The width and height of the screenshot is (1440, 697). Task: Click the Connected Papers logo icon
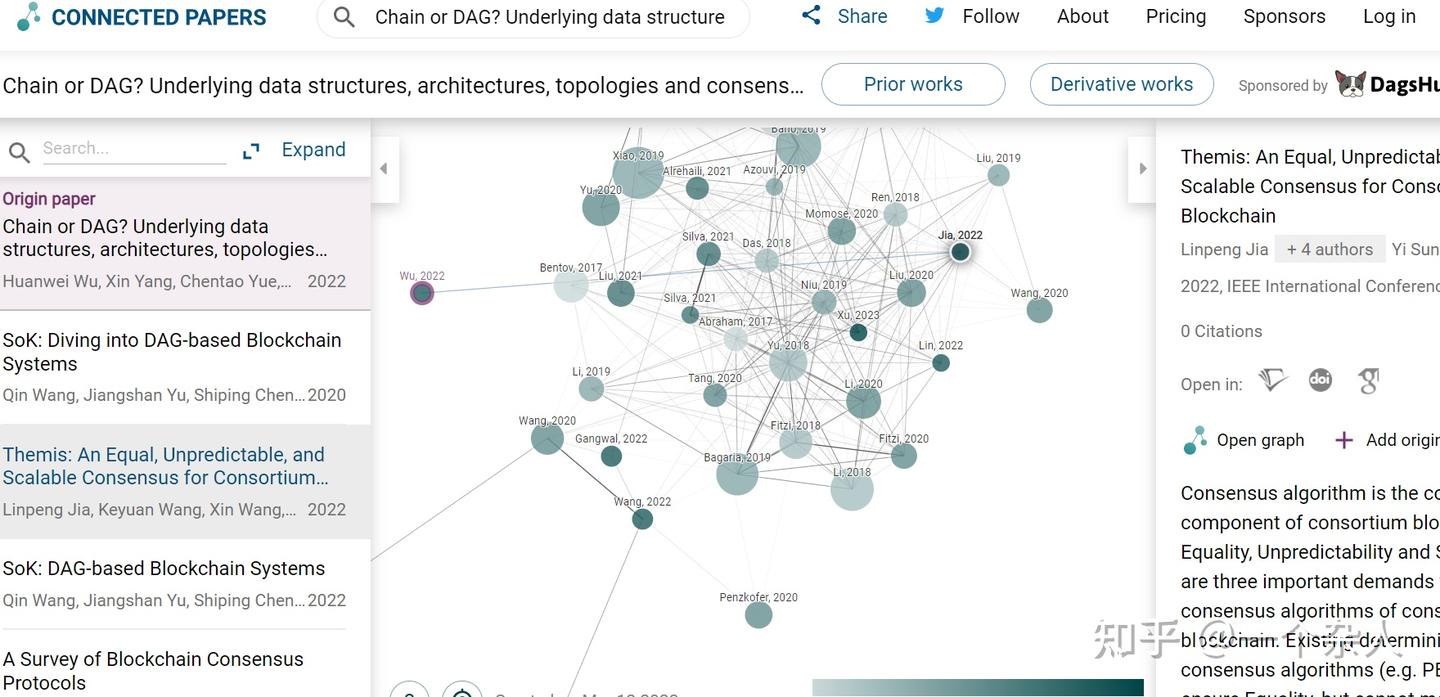tap(29, 16)
